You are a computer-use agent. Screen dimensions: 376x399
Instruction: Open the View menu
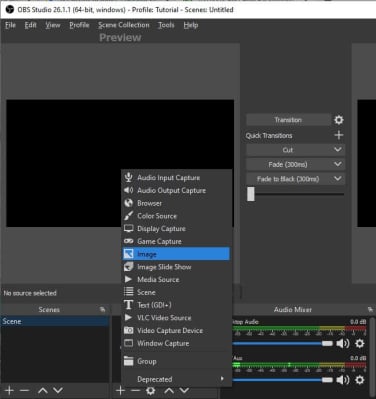53,25
